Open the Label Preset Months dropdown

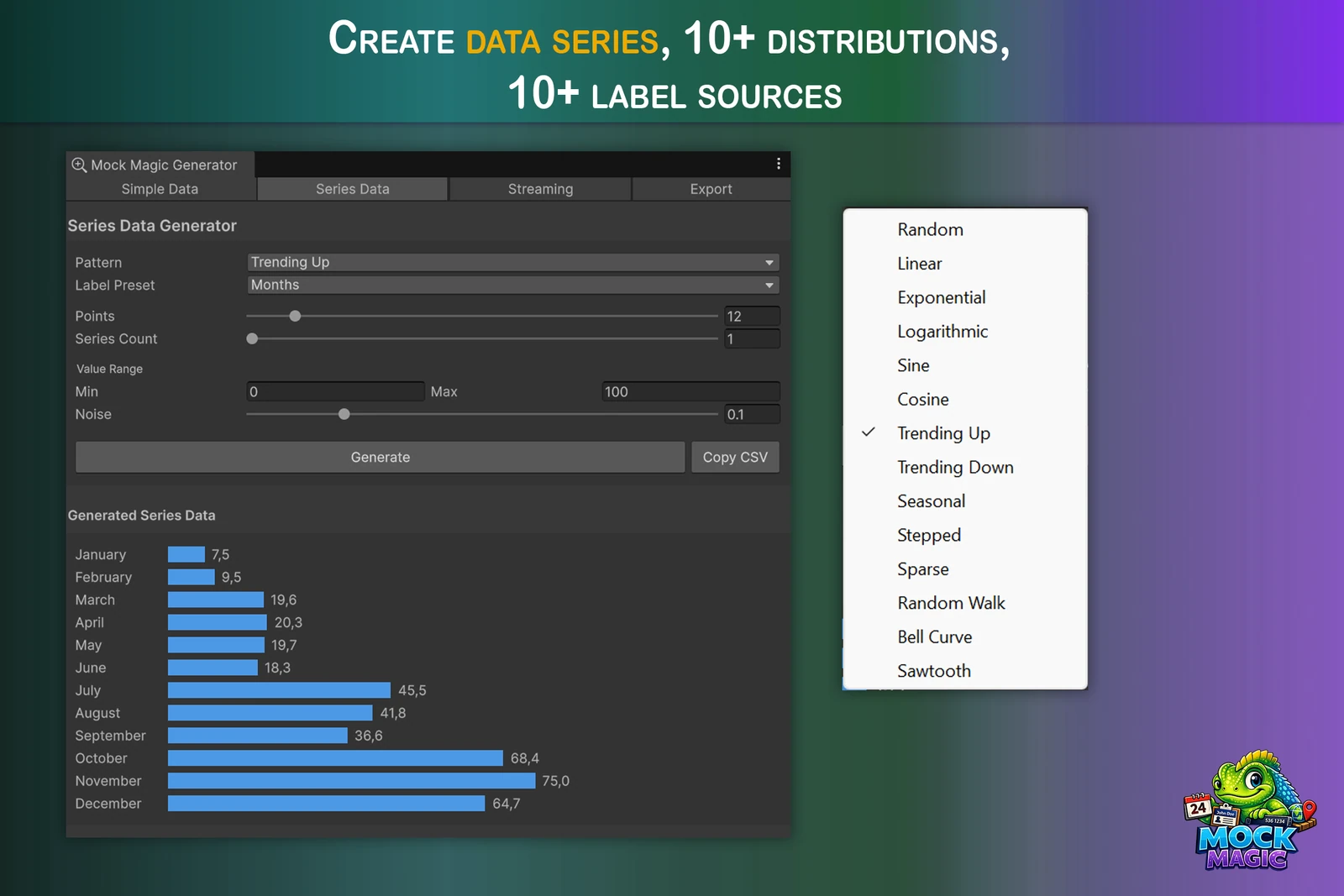(513, 285)
